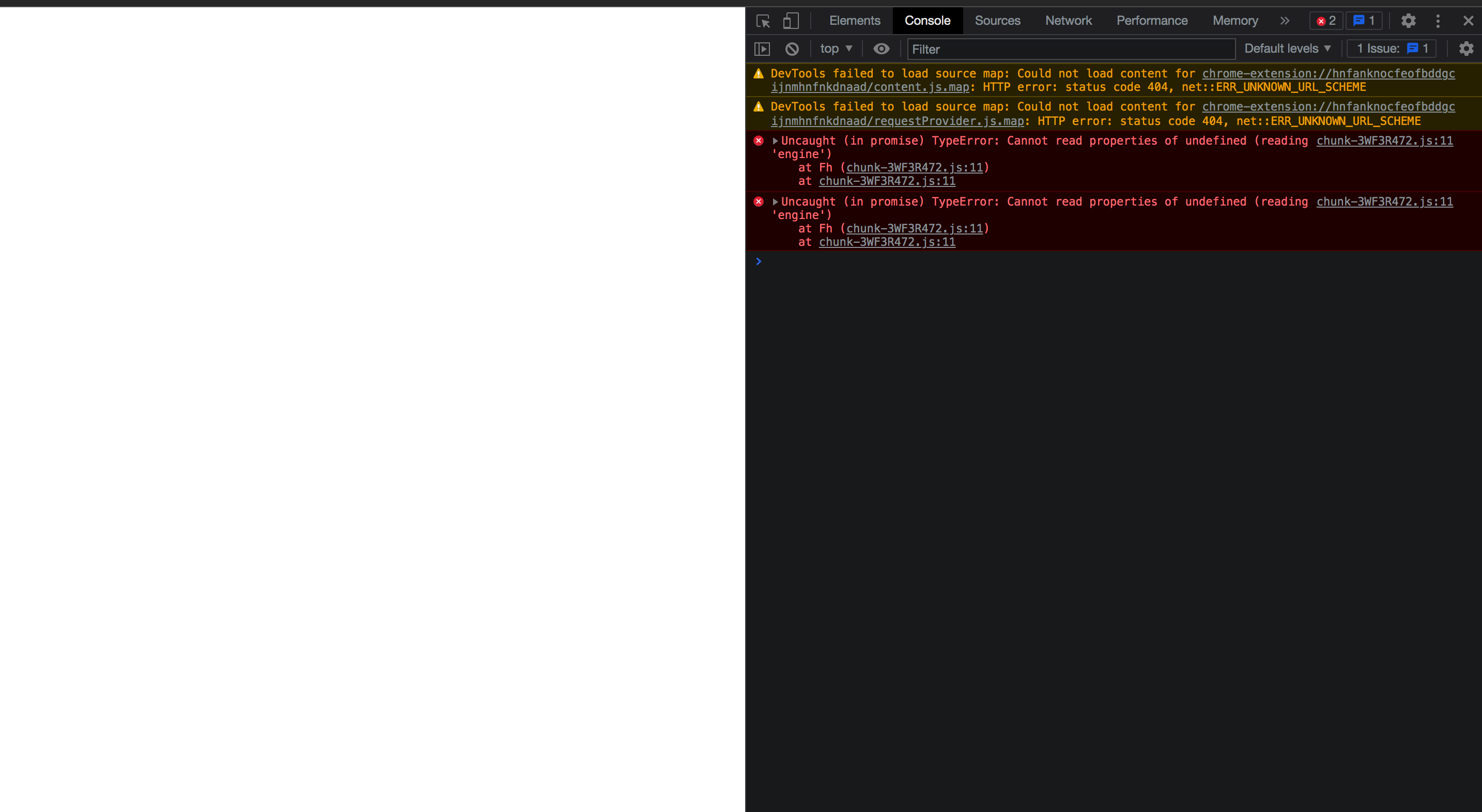Reveal hidden panels via the more tabs chevron
Screen dimensions: 1482x812
pyautogui.click(x=1284, y=21)
